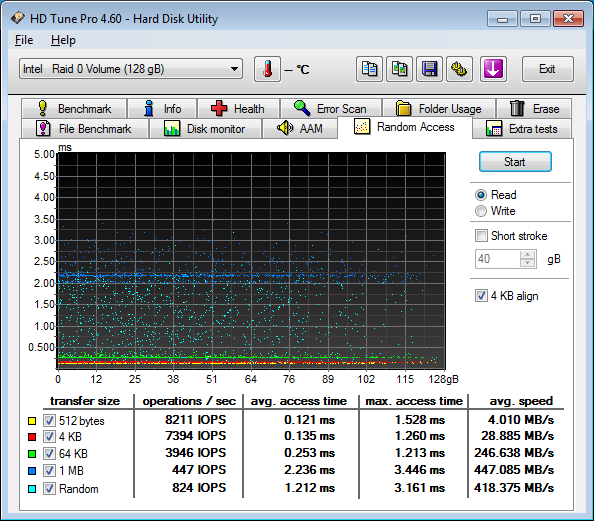This screenshot has height=521, width=594.
Task: Switch to the Extra tests tab
Action: point(522,129)
